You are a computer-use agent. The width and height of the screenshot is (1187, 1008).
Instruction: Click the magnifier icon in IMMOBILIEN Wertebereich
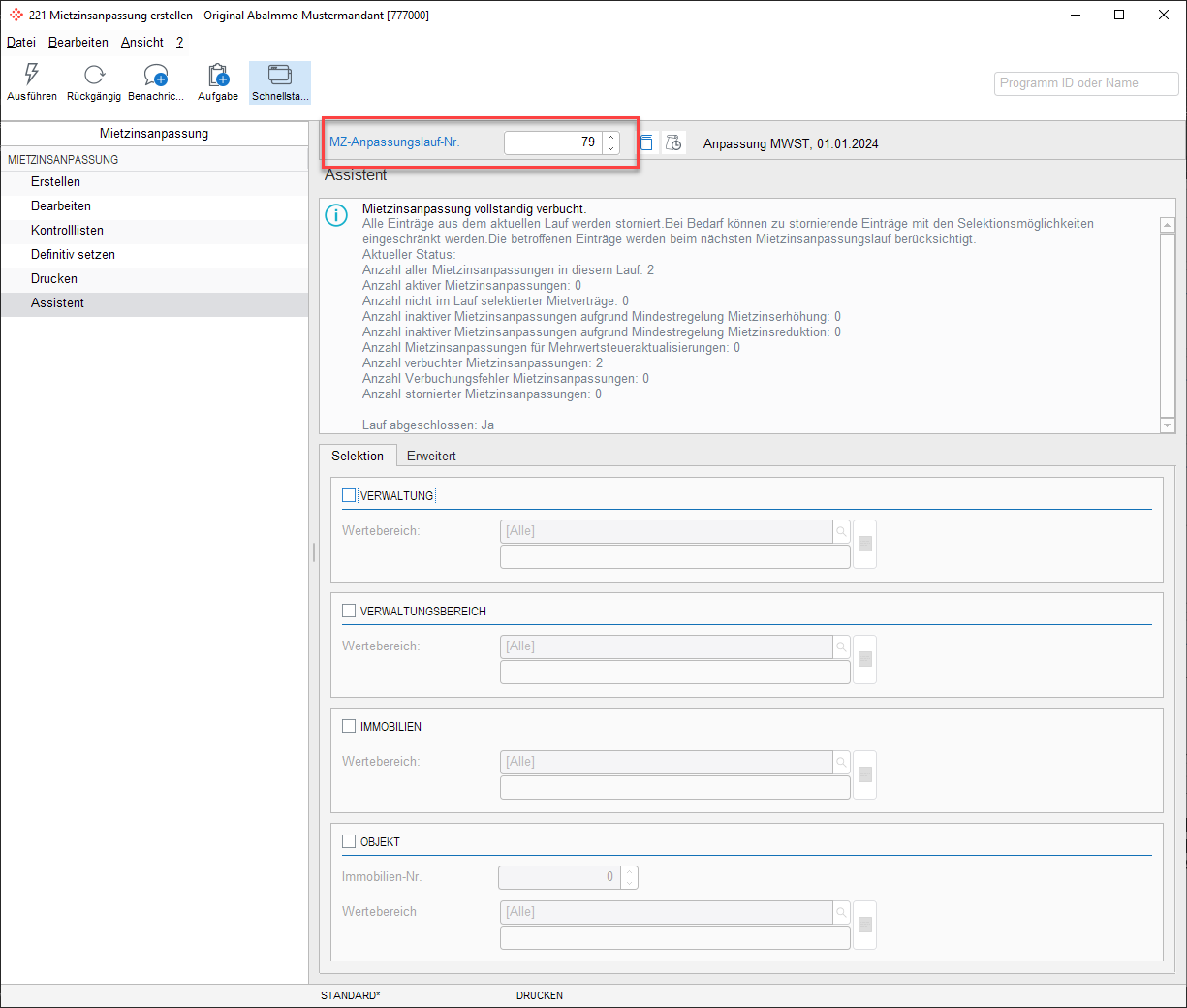click(x=841, y=762)
